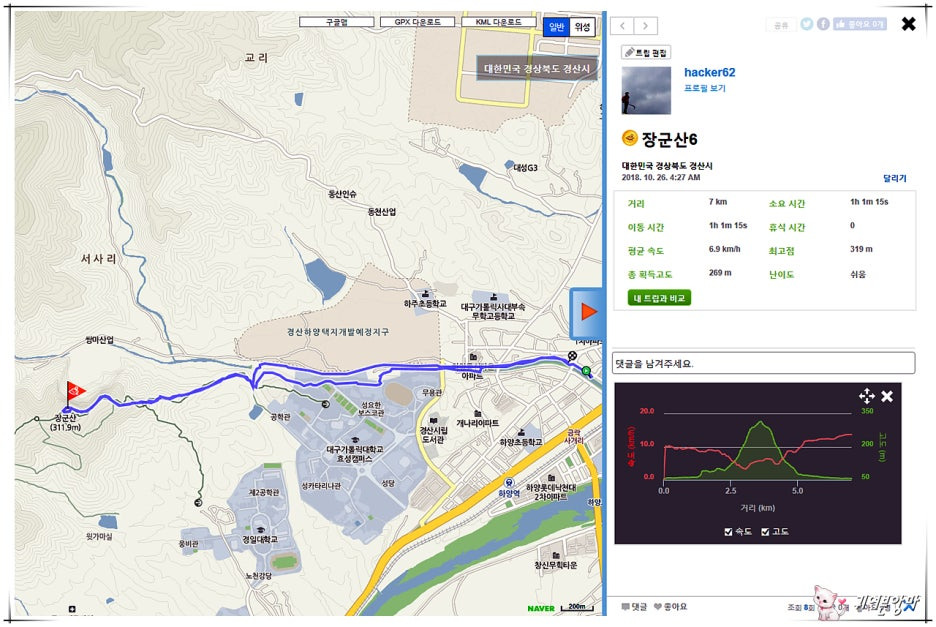Play route animation with orange arrow
This screenshot has width=936, height=627.
[589, 312]
